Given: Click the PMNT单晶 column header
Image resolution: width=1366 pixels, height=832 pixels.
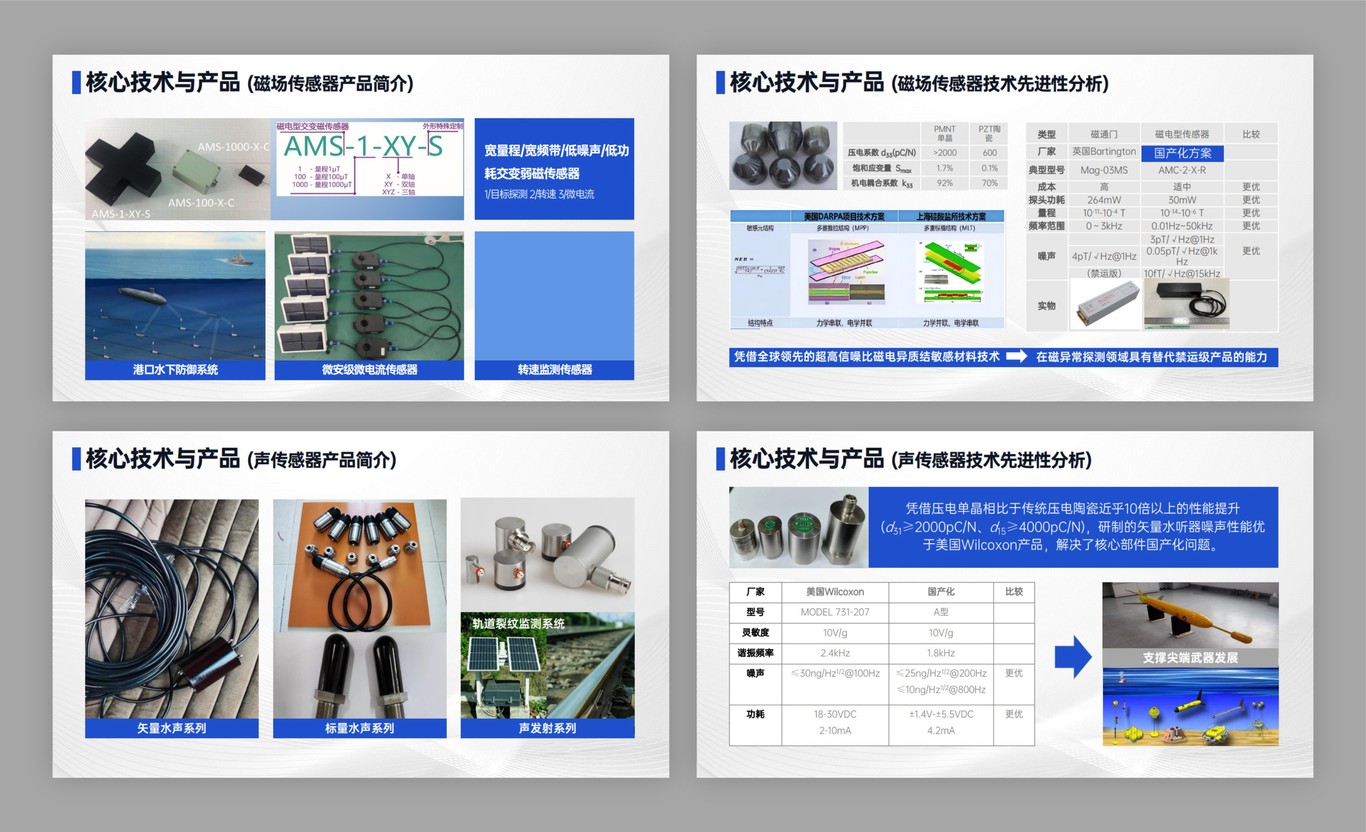Looking at the screenshot, I should pyautogui.click(x=945, y=134).
